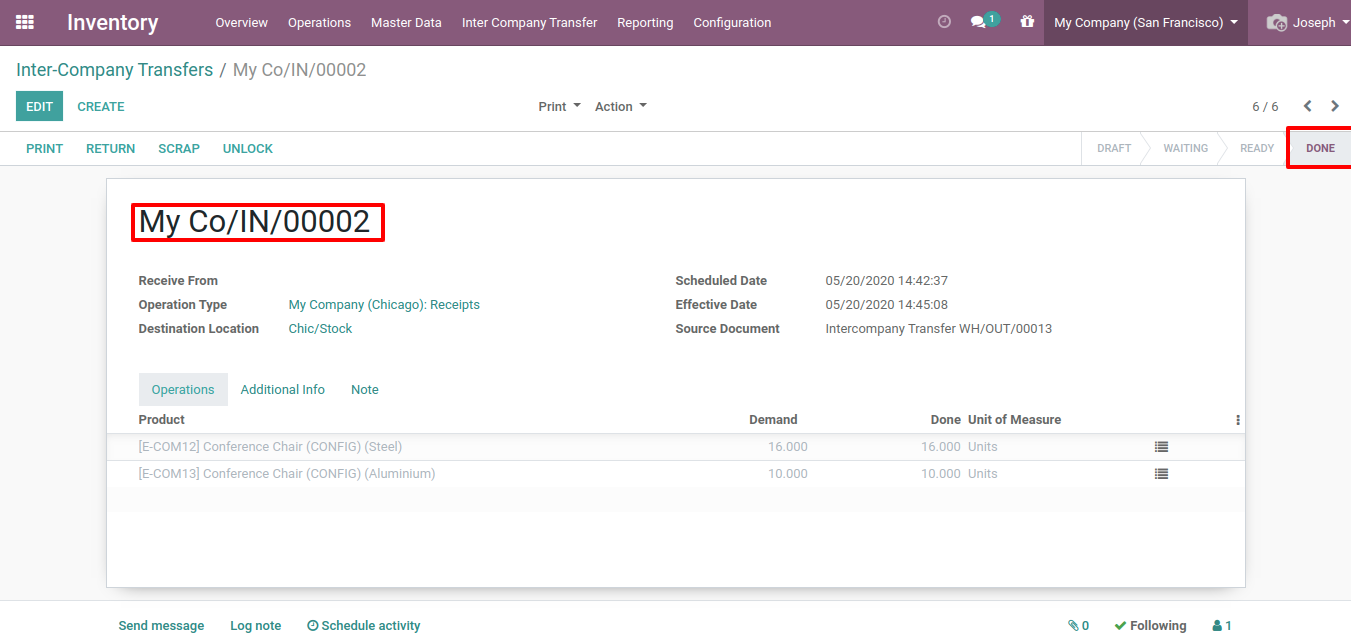Go to previous record arrow
This screenshot has width=1351, height=640.
[x=1307, y=106]
